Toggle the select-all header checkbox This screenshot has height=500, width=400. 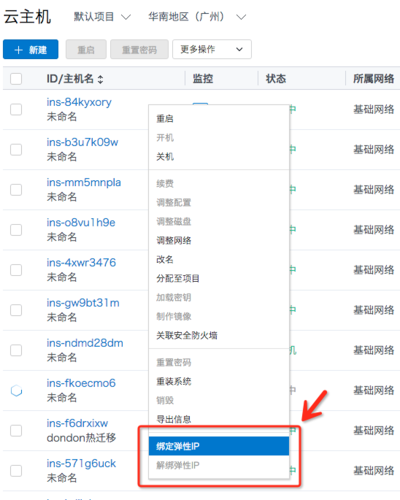pos(16,79)
